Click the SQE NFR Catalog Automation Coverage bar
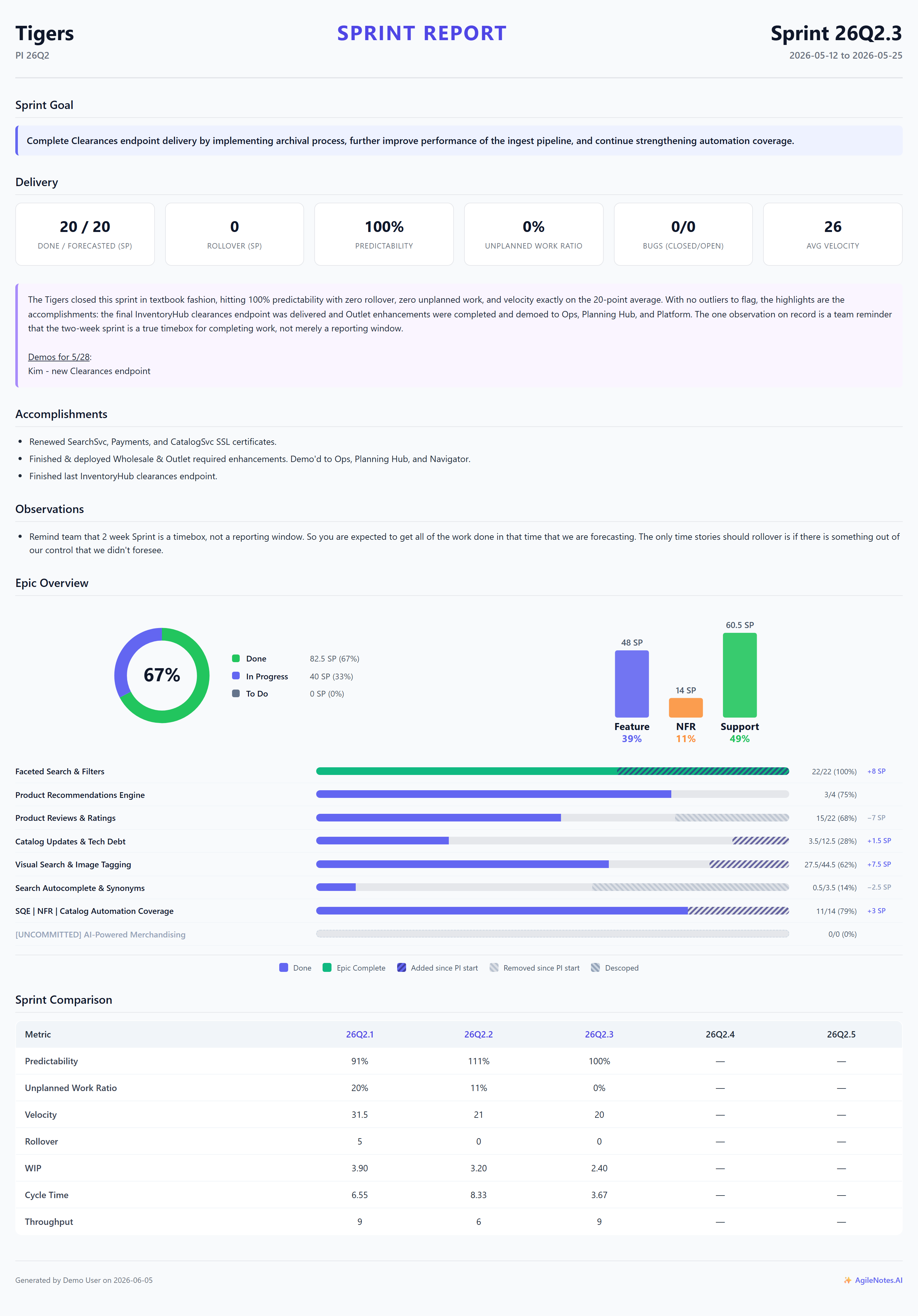The image size is (918, 1316). point(552,911)
